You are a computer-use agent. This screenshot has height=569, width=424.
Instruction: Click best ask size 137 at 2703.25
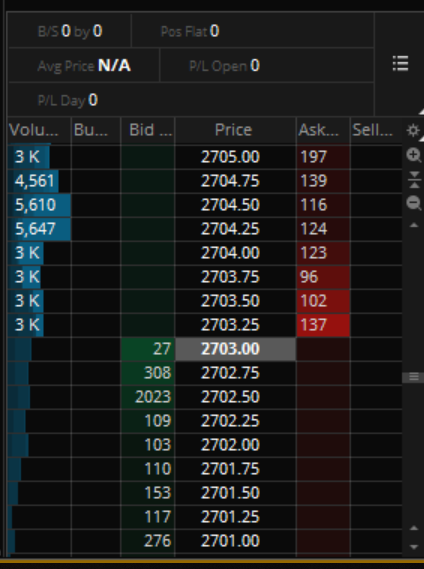pos(323,325)
